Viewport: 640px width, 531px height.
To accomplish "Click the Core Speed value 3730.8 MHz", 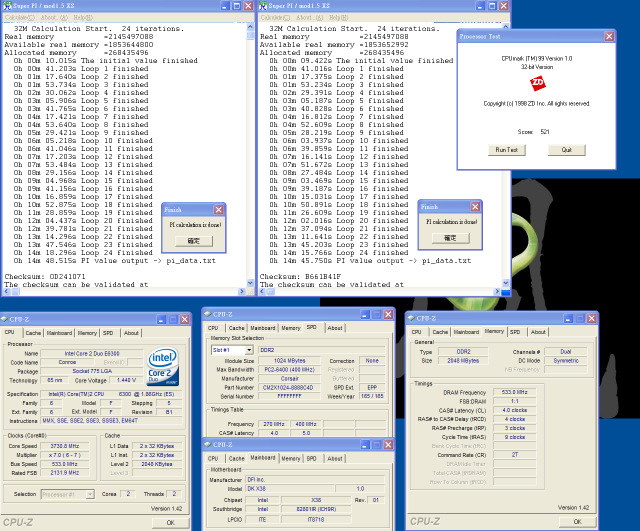I will click(x=65, y=446).
